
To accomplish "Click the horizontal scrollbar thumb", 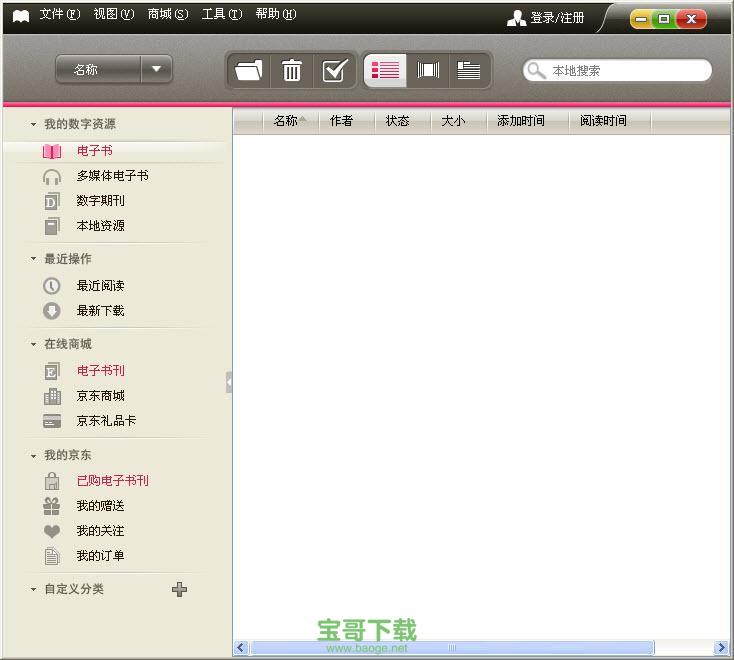I will click(452, 648).
